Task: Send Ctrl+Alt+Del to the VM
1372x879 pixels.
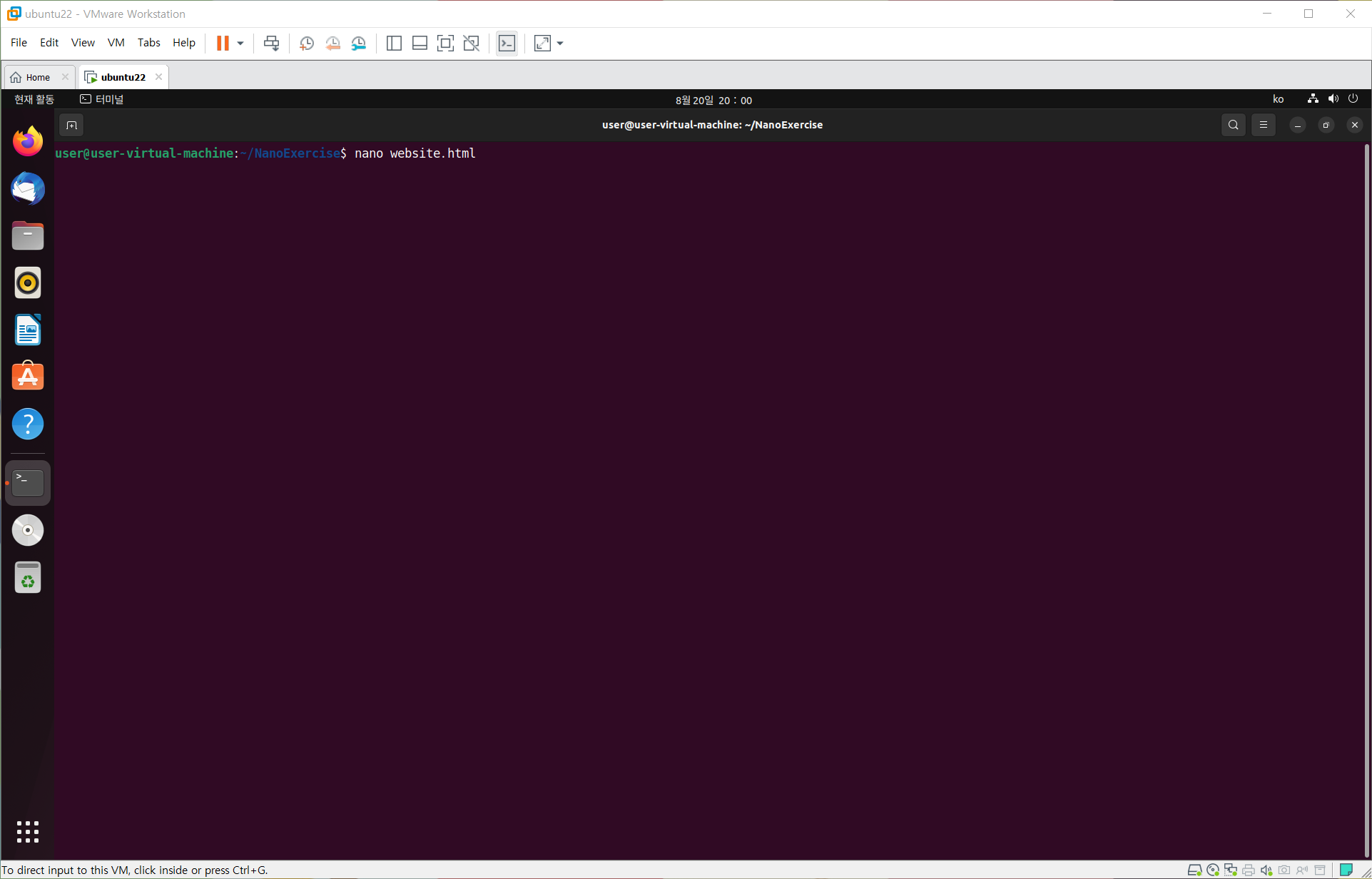Action: tap(271, 44)
